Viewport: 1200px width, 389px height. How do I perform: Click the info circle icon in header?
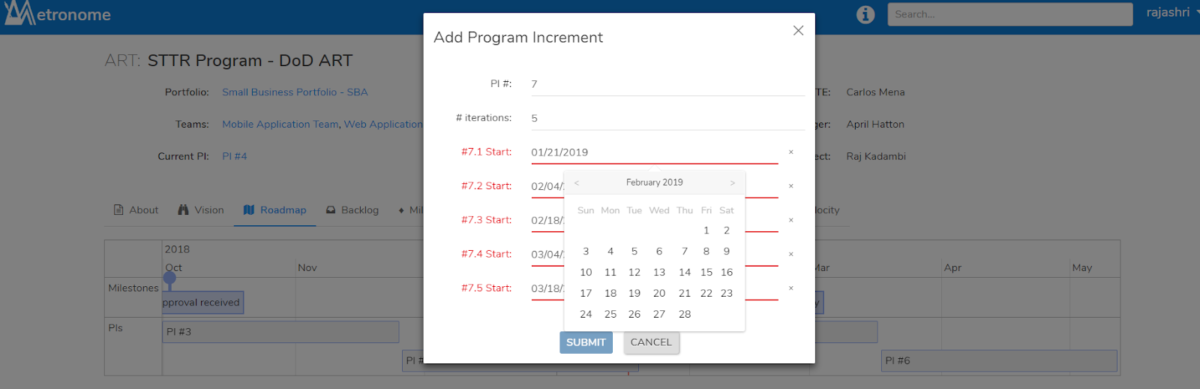(866, 15)
